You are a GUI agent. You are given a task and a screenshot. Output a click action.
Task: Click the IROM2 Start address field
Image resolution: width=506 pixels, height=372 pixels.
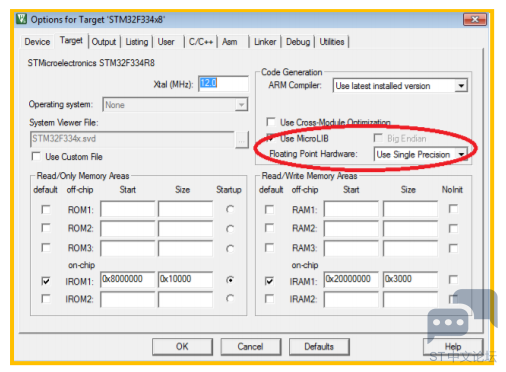128,299
